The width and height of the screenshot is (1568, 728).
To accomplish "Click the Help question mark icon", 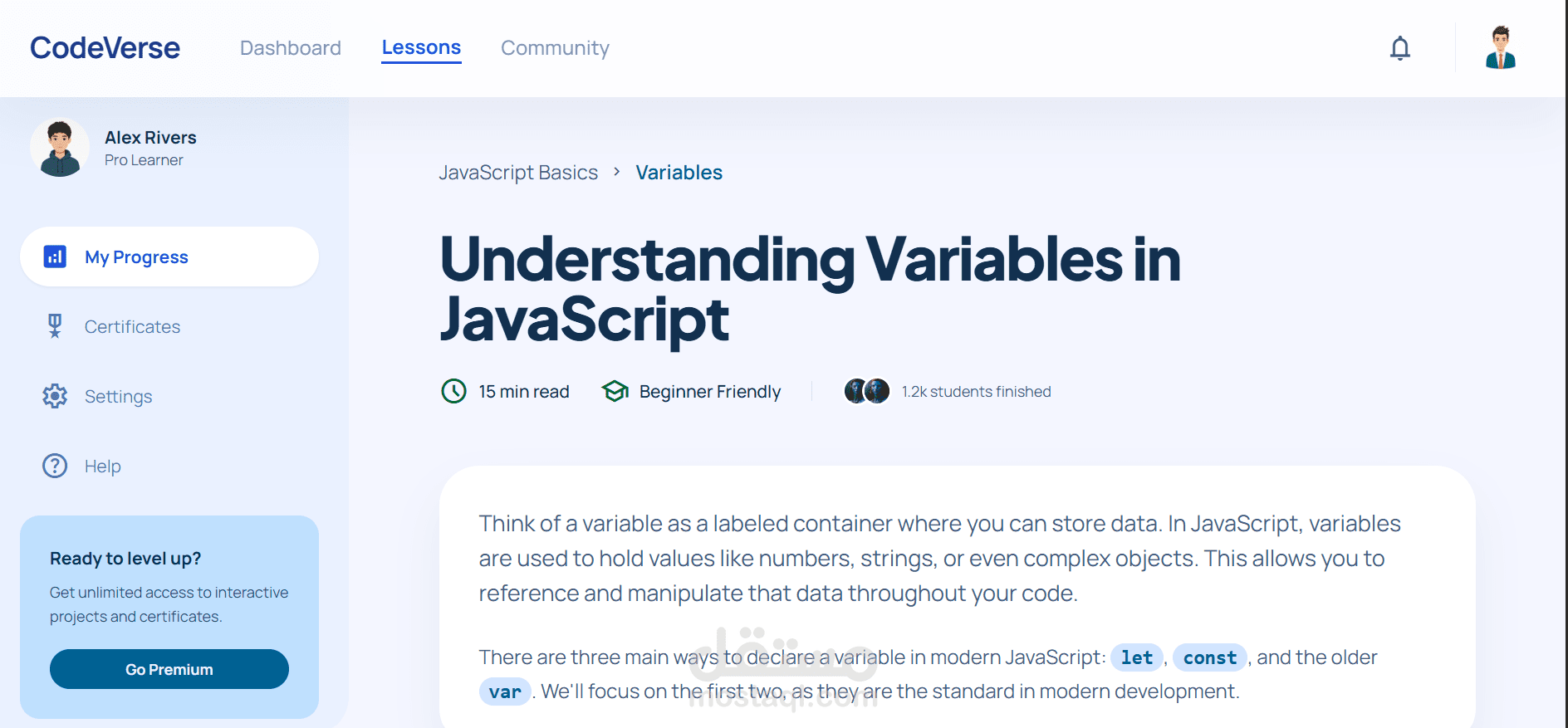I will click(x=55, y=466).
